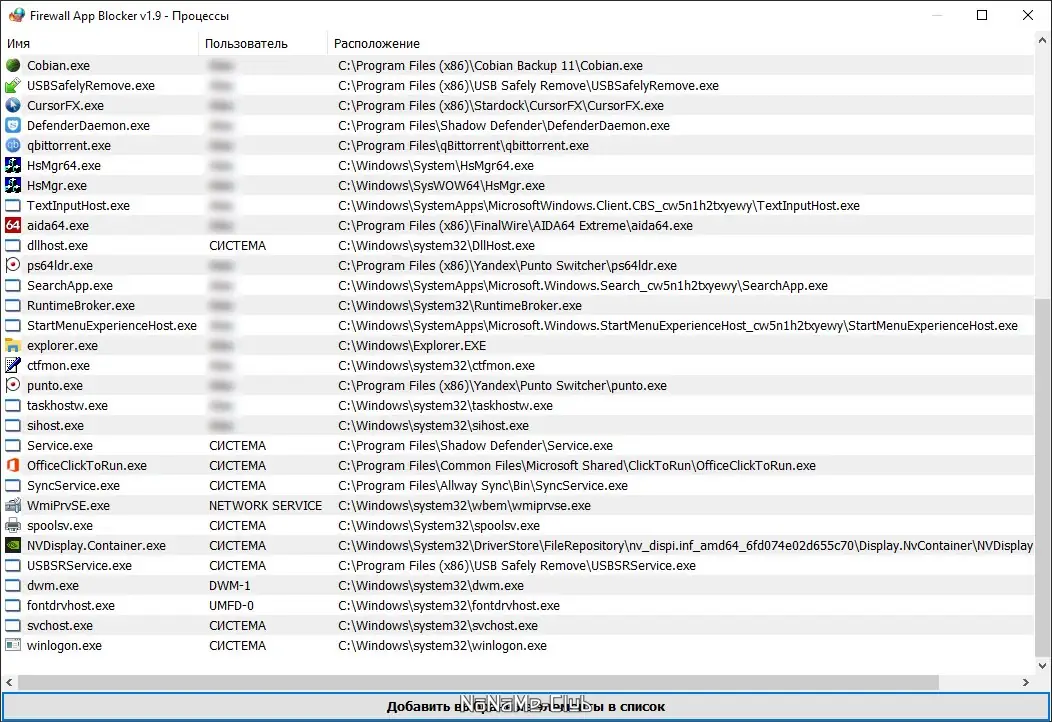Click the punto.exe icon

coord(13,385)
